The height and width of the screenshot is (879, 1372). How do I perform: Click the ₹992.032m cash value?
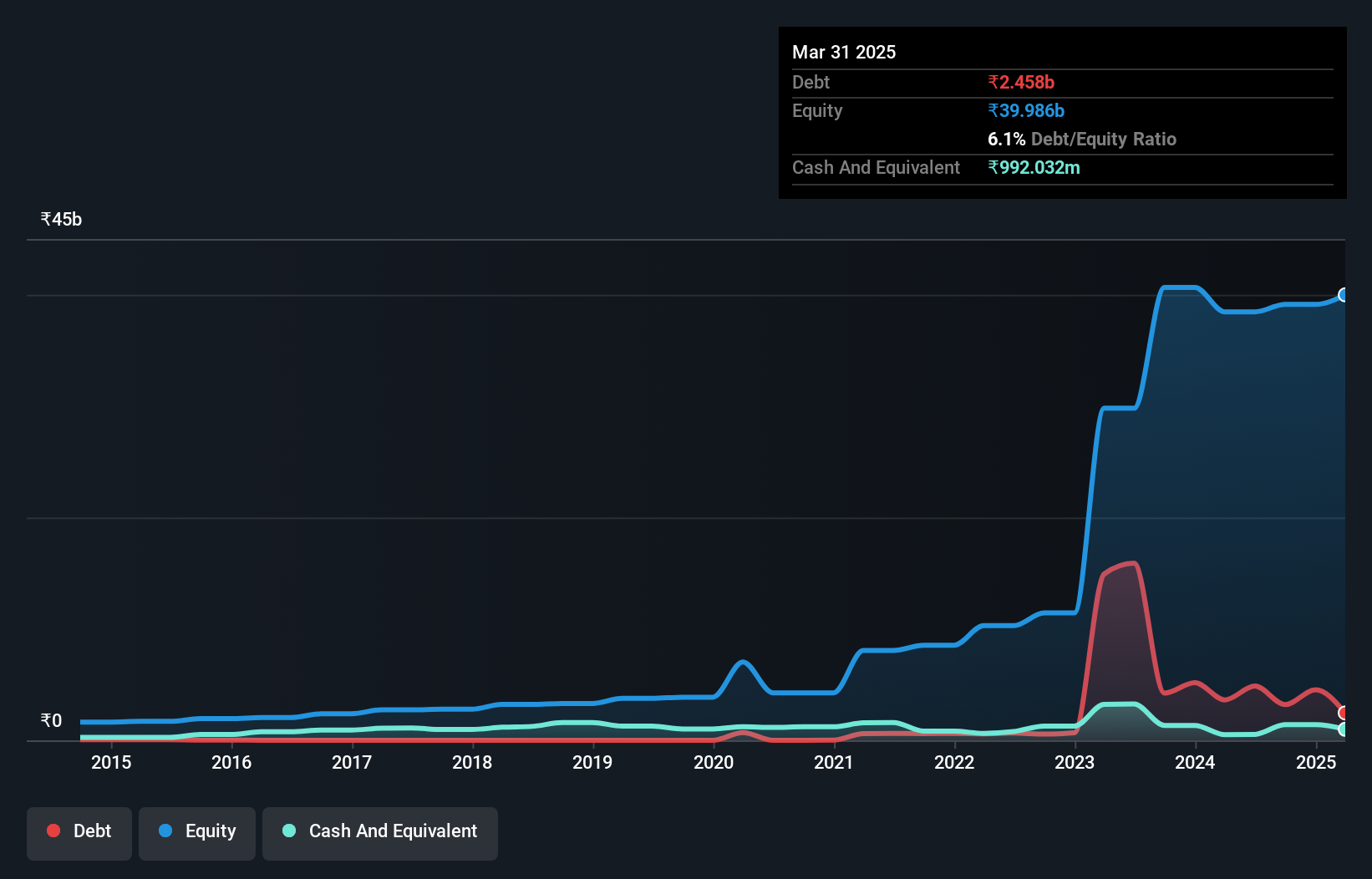(1034, 167)
